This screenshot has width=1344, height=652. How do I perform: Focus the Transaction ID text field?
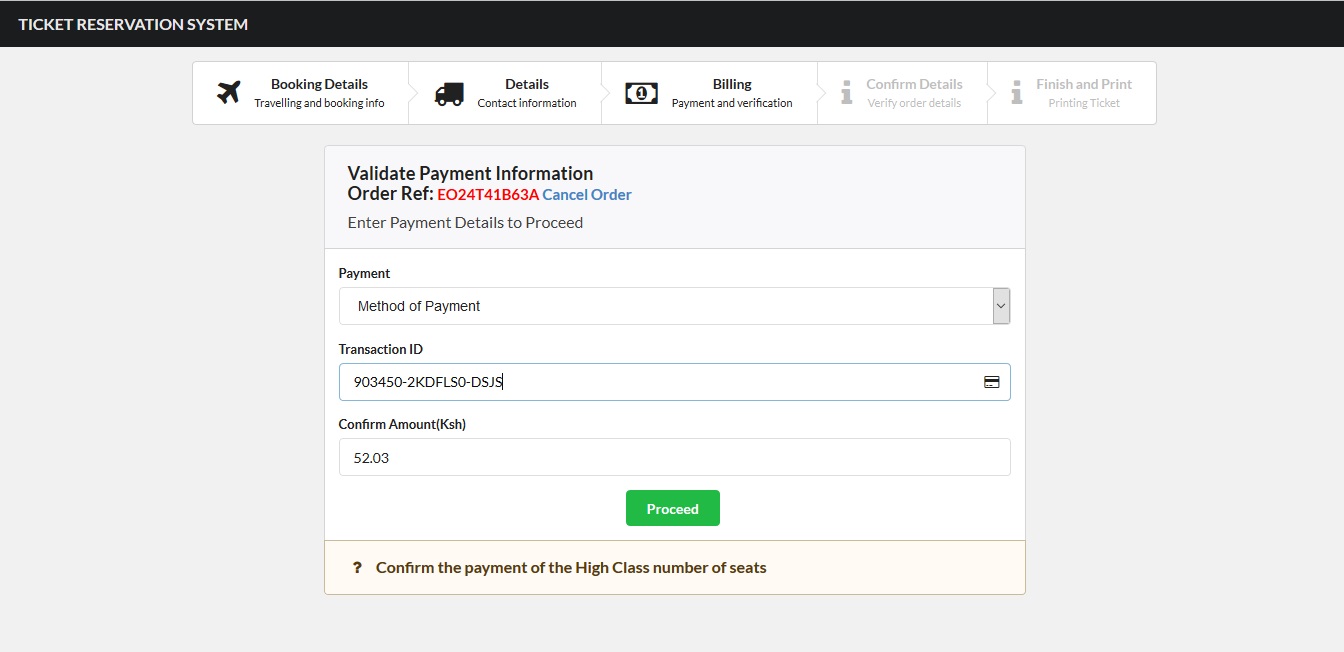660,382
